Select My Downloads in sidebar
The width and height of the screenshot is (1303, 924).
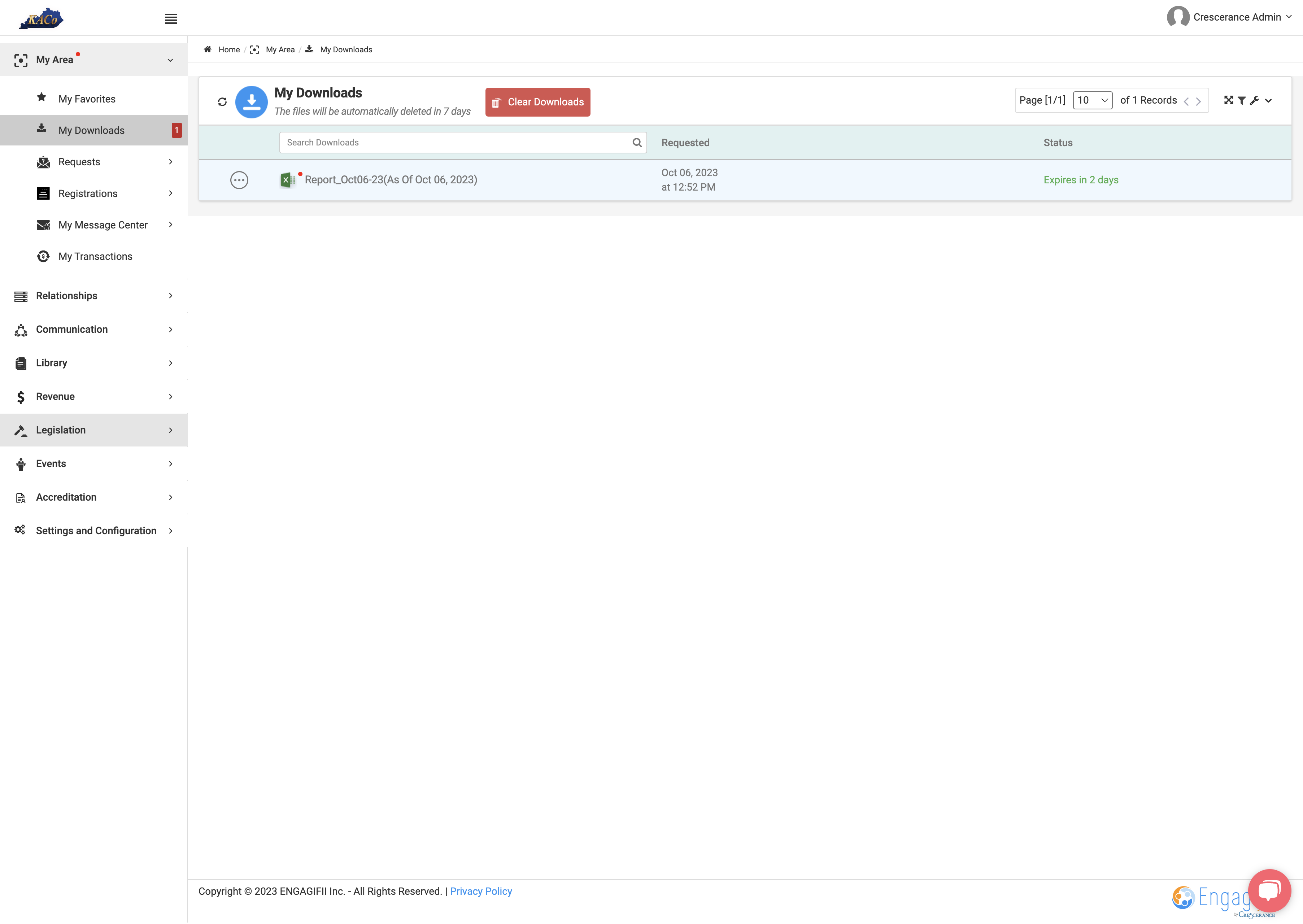pos(94,130)
